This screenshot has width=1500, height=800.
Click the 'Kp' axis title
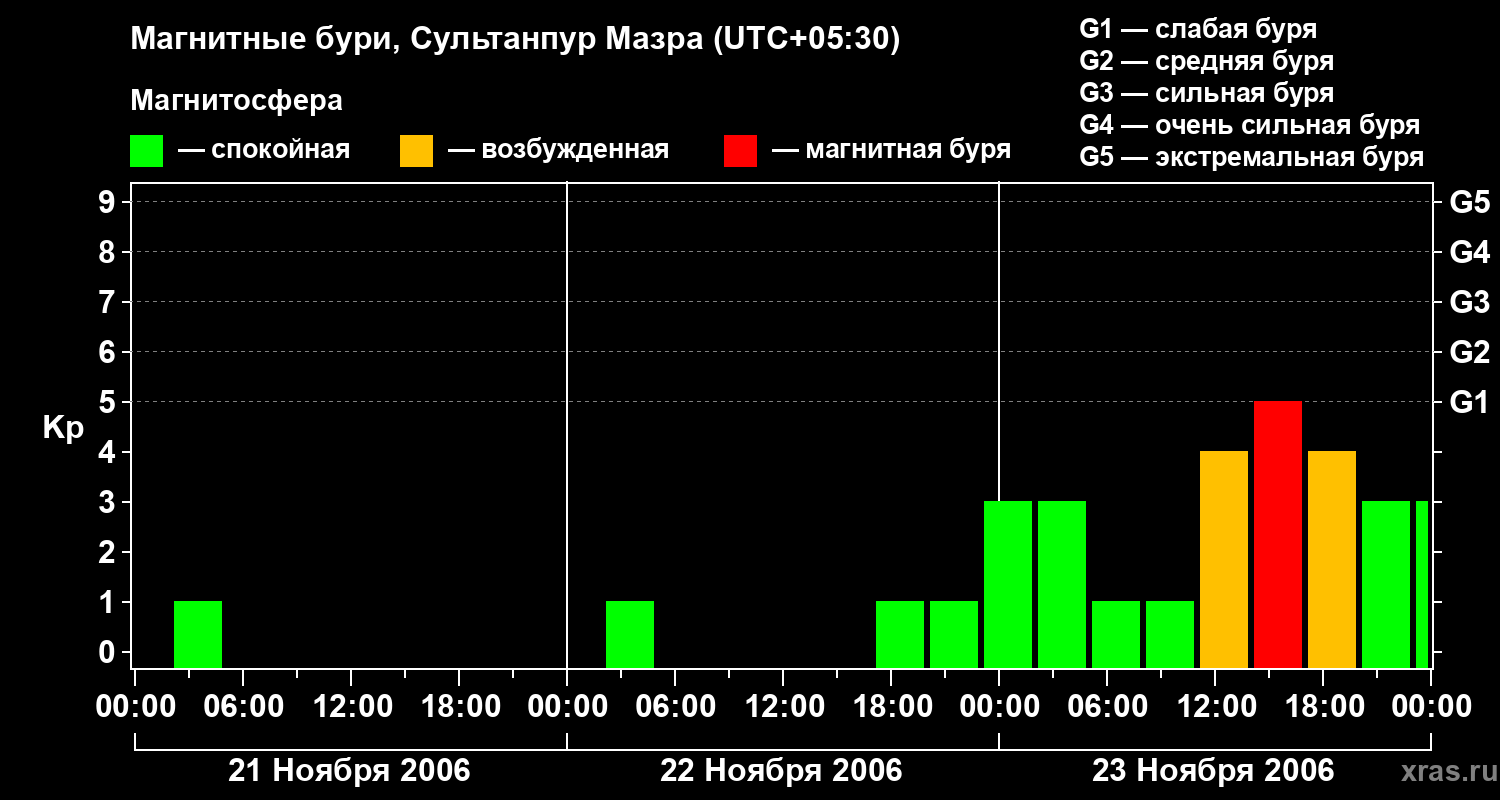(63, 428)
